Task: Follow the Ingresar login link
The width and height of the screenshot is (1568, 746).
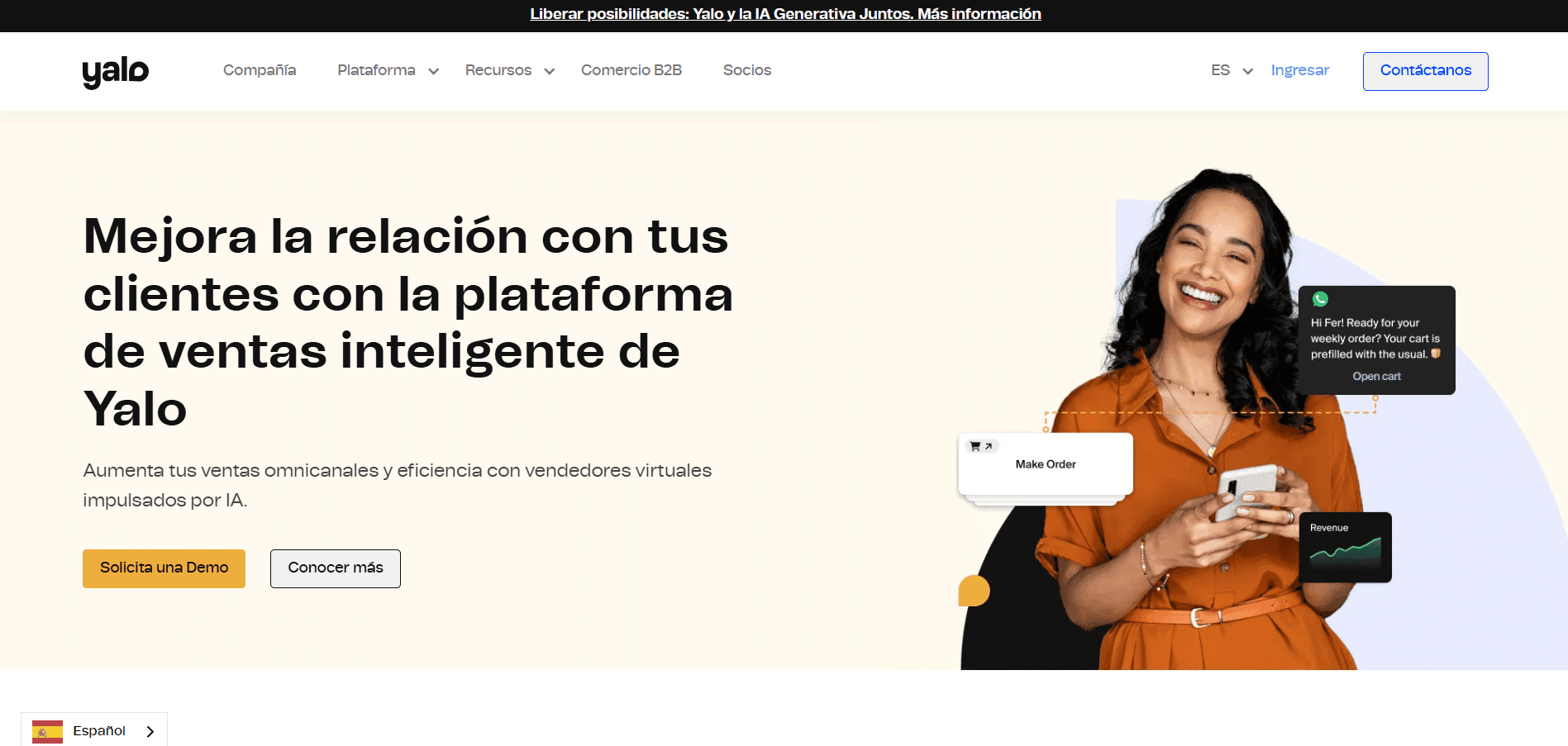Action: point(1299,70)
